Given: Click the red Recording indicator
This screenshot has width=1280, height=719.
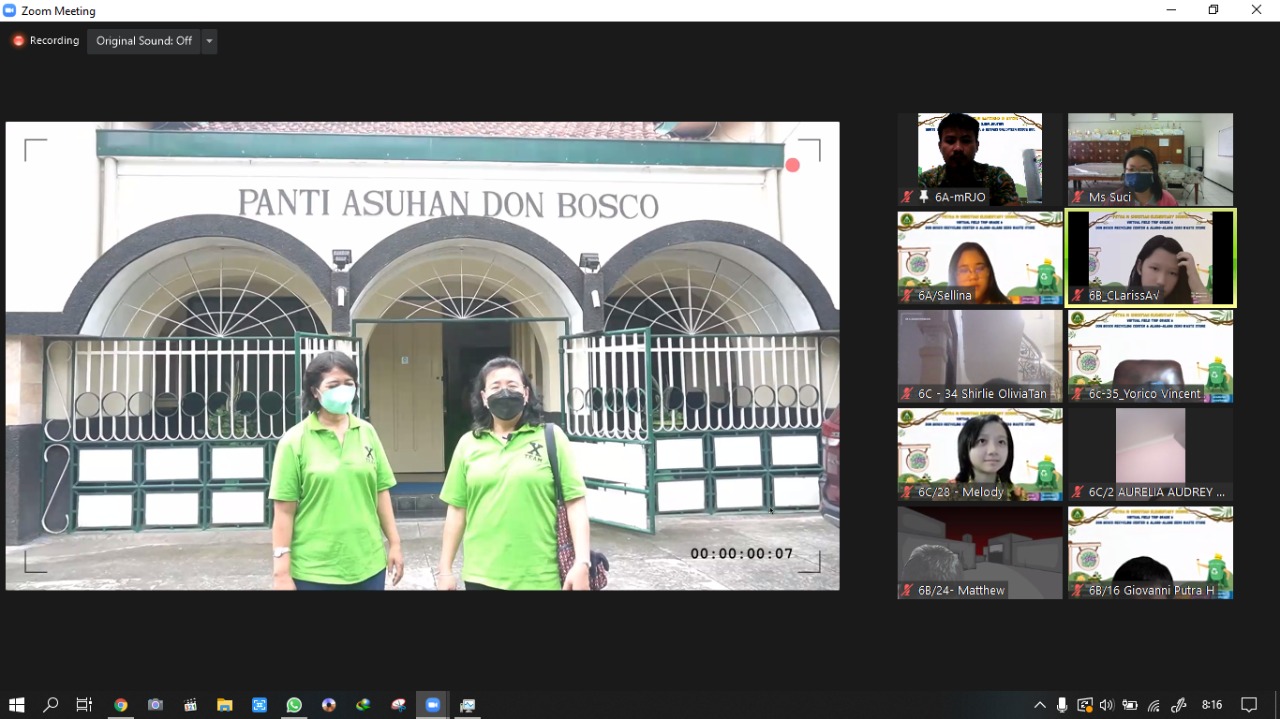Looking at the screenshot, I should 46,41.
